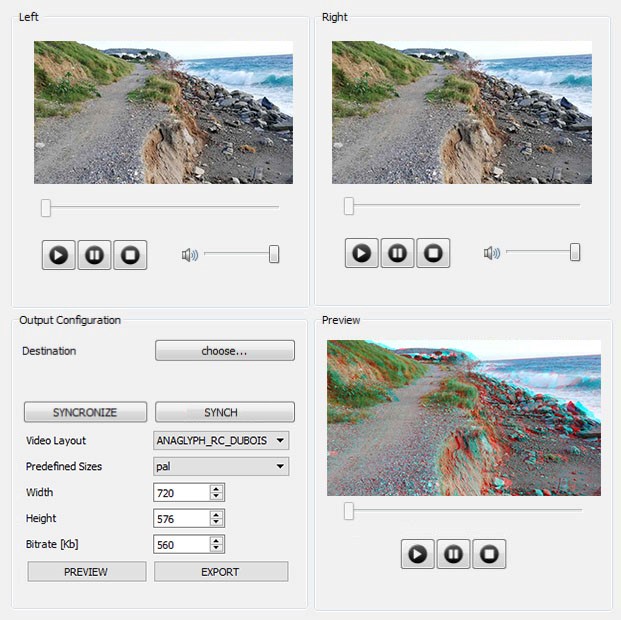This screenshot has height=620, width=621.
Task: Click the Bitrate [Kb] label
Action: point(52,544)
